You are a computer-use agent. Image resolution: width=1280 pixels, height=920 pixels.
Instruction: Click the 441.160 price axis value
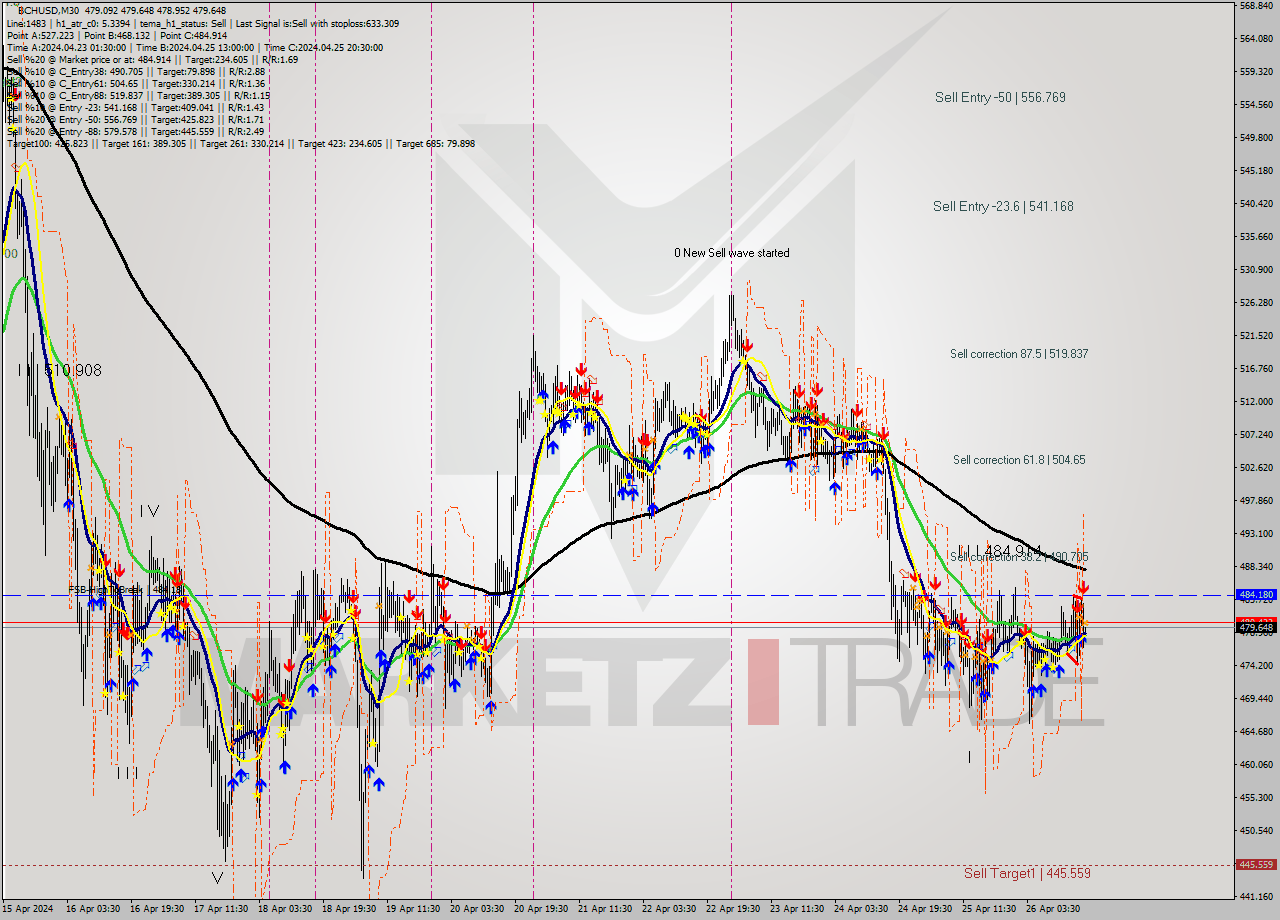1255,896
